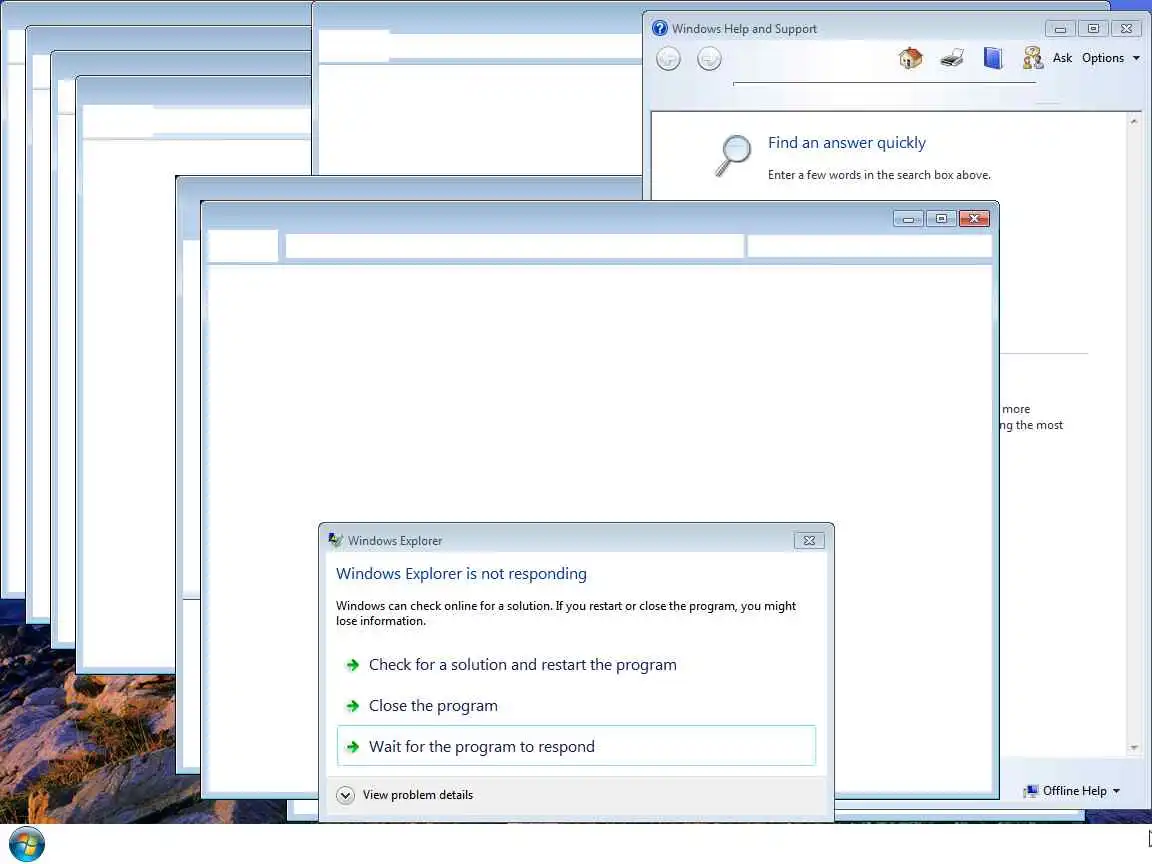Click Ask in the Help toolbar
Screen dimensions: 1152x864
(x=1062, y=58)
